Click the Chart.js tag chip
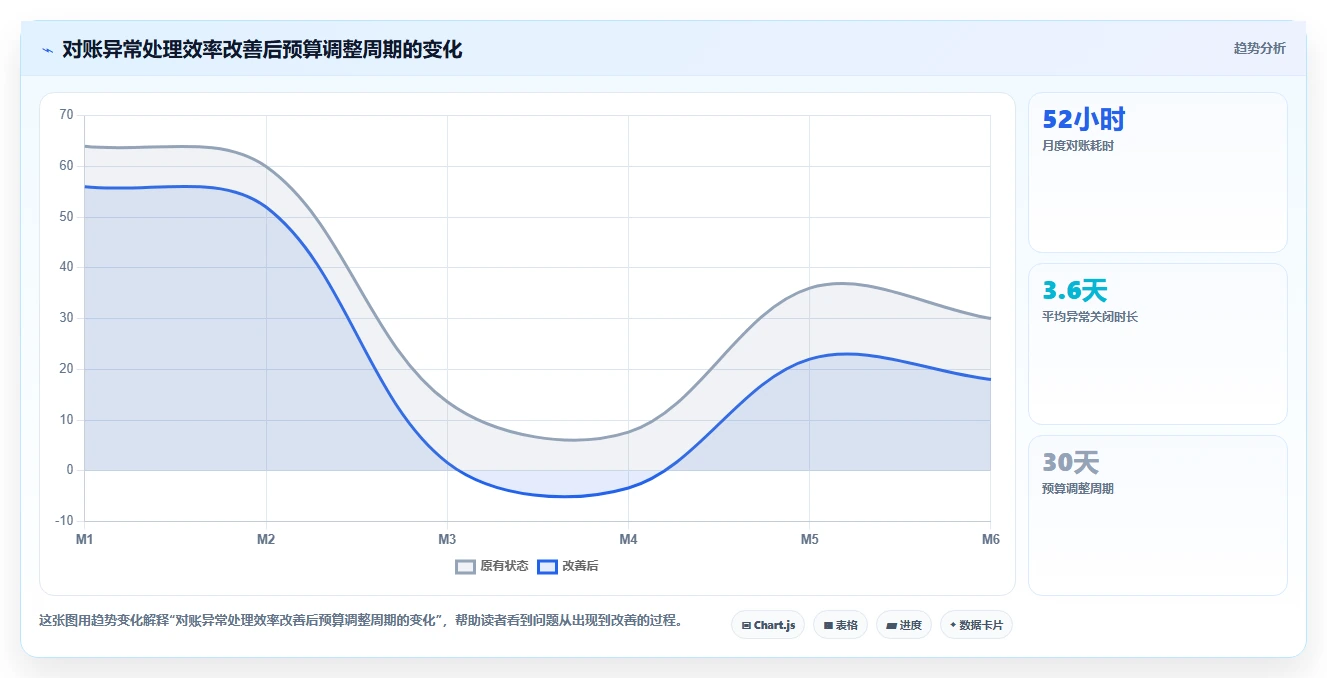1327x678 pixels. coord(768,625)
